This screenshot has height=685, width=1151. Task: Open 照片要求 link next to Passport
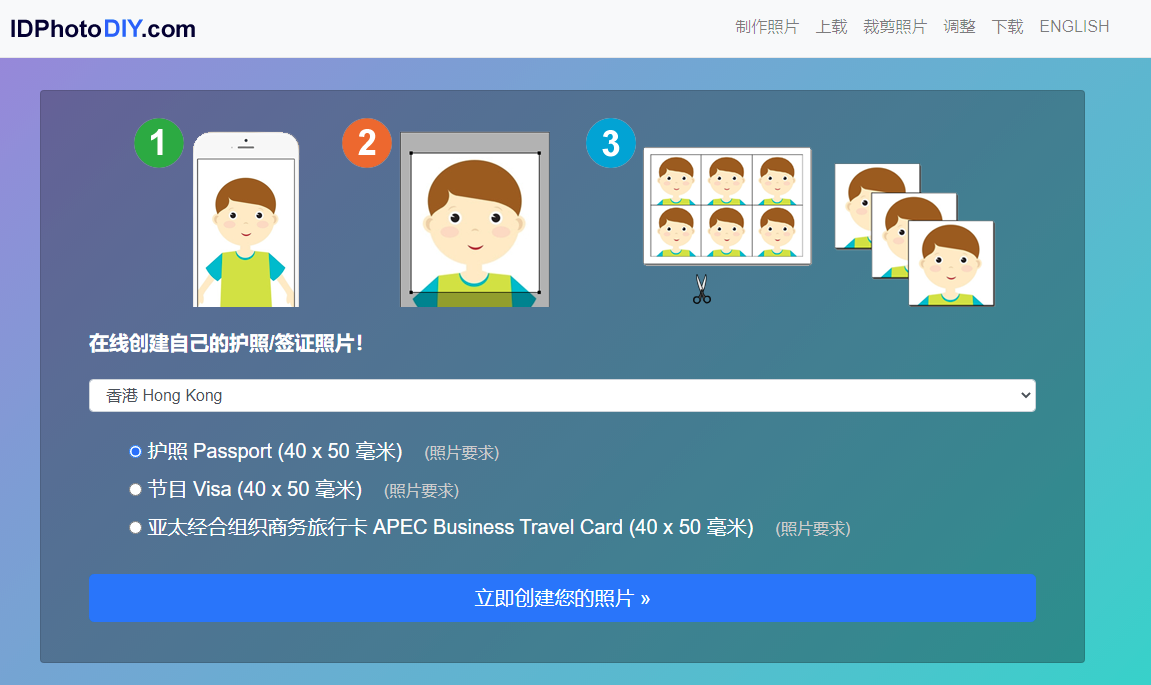(x=461, y=453)
